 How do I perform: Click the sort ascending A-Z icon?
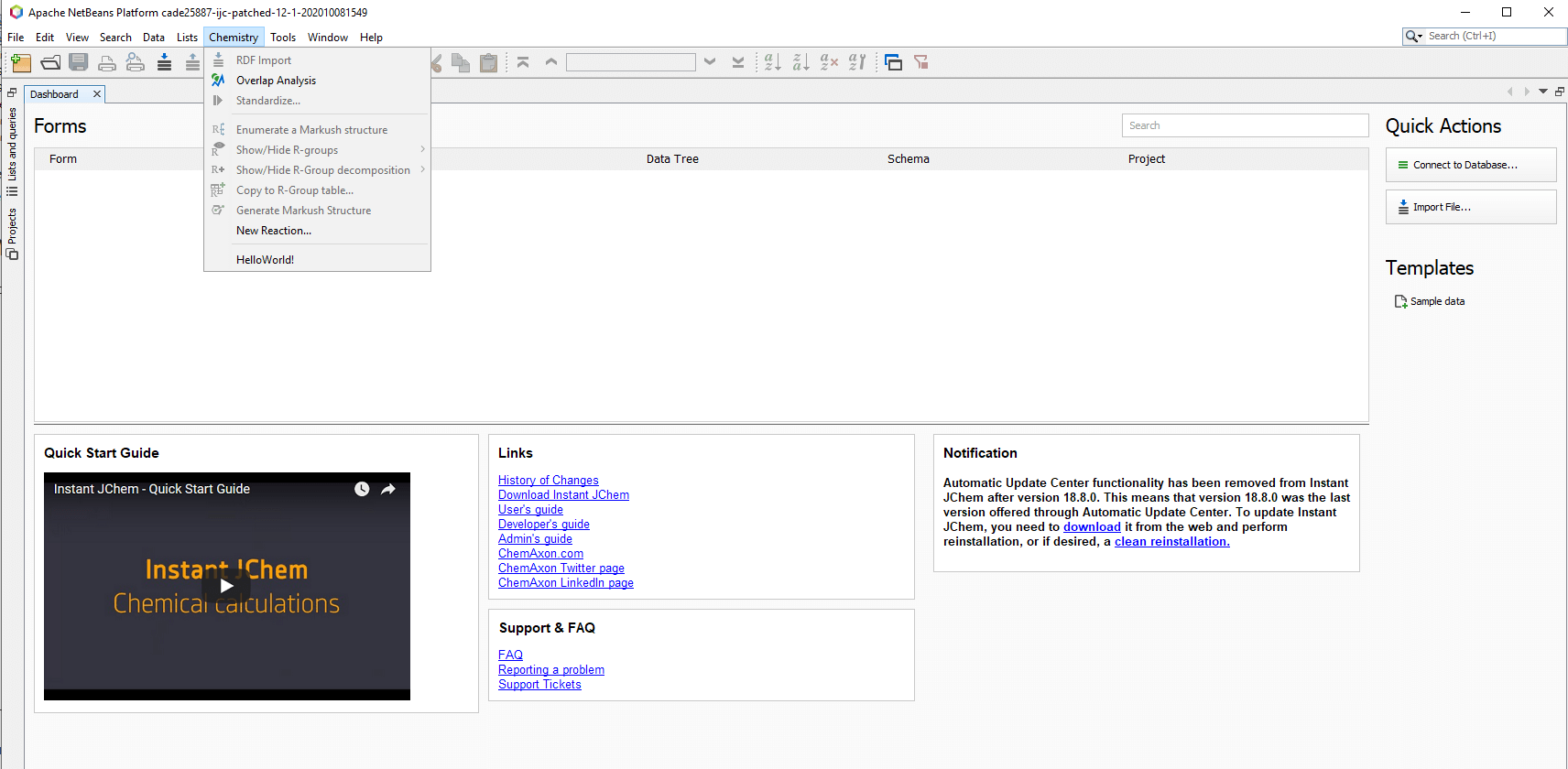point(772,62)
